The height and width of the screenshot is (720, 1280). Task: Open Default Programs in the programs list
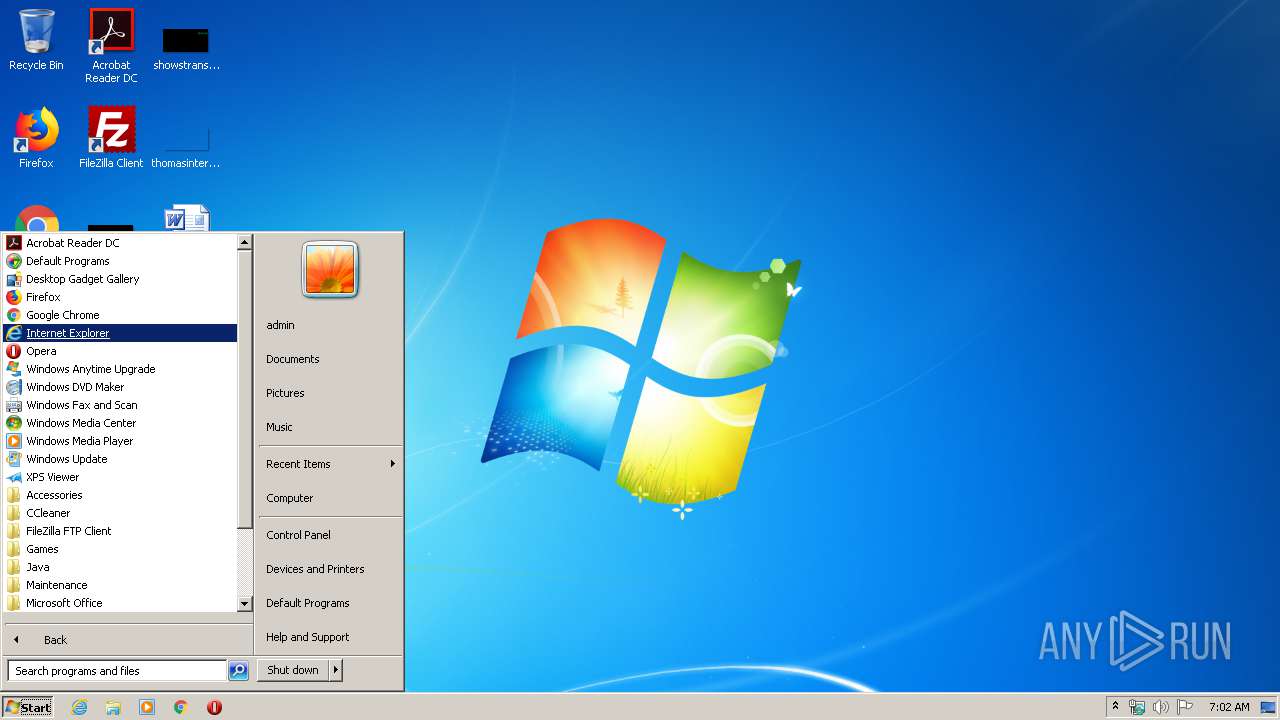point(120,261)
